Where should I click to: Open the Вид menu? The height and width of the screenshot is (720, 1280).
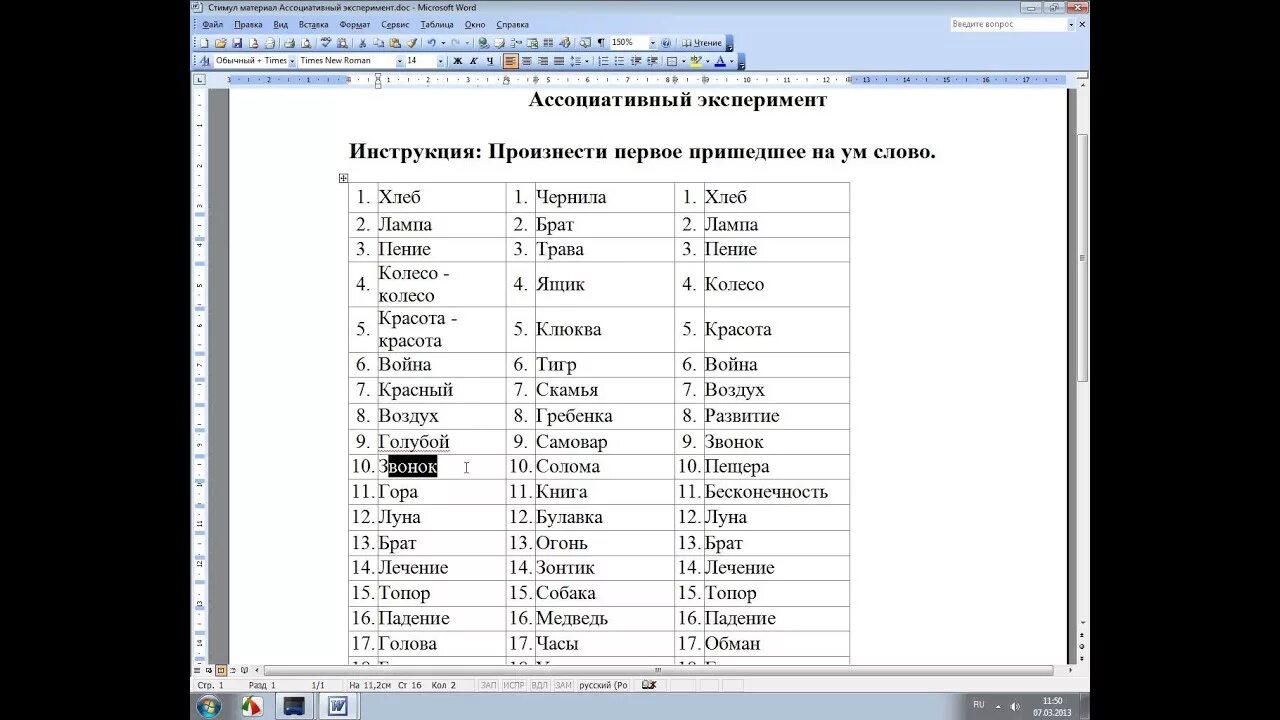tap(281, 24)
